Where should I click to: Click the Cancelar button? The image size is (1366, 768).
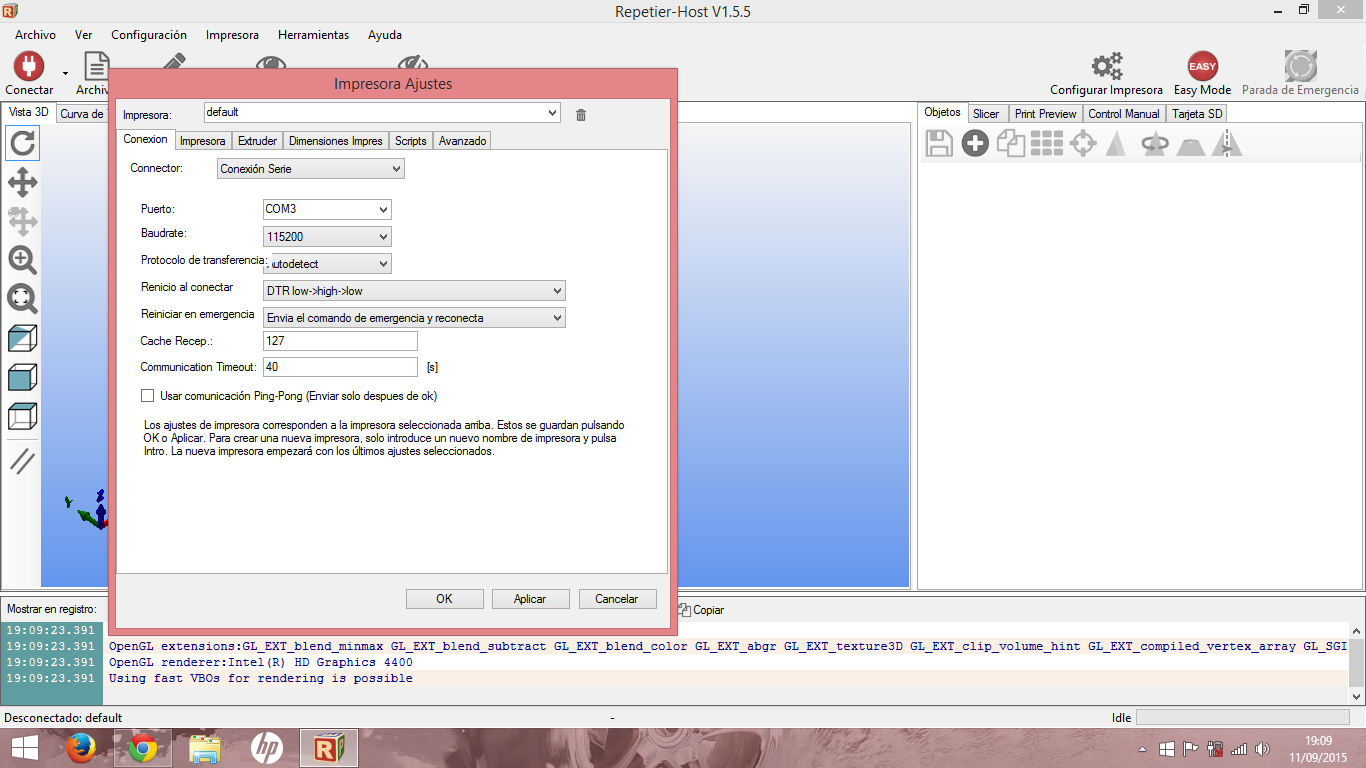pyautogui.click(x=617, y=599)
